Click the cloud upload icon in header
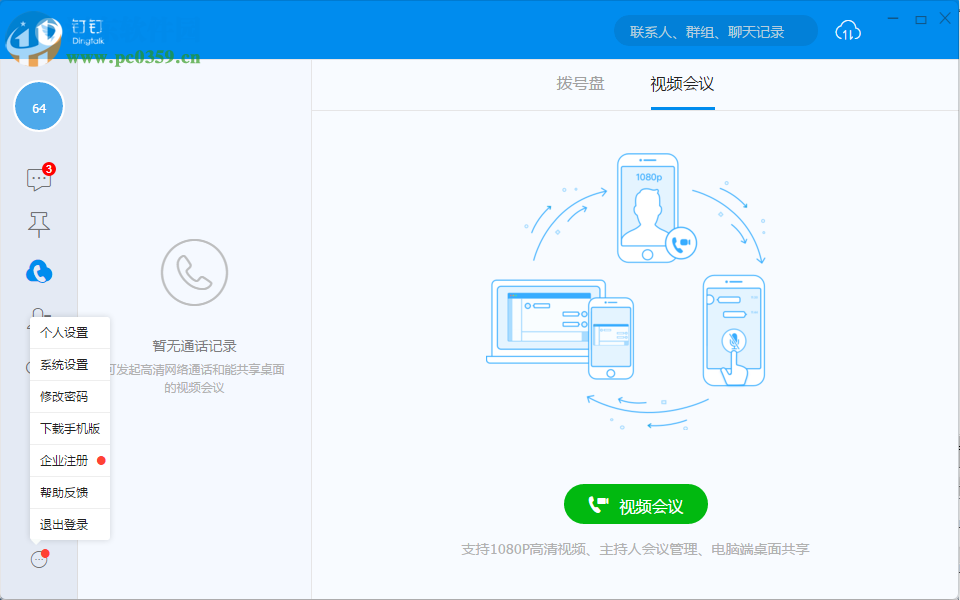960x600 pixels. (848, 31)
